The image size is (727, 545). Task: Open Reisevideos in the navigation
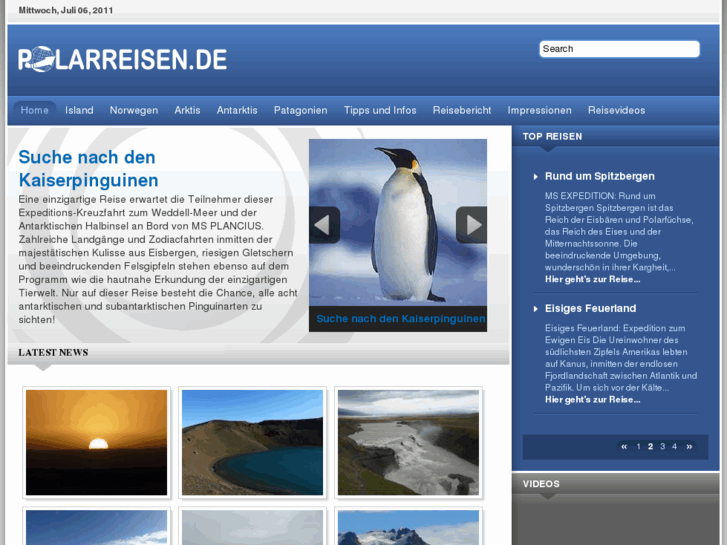617,110
